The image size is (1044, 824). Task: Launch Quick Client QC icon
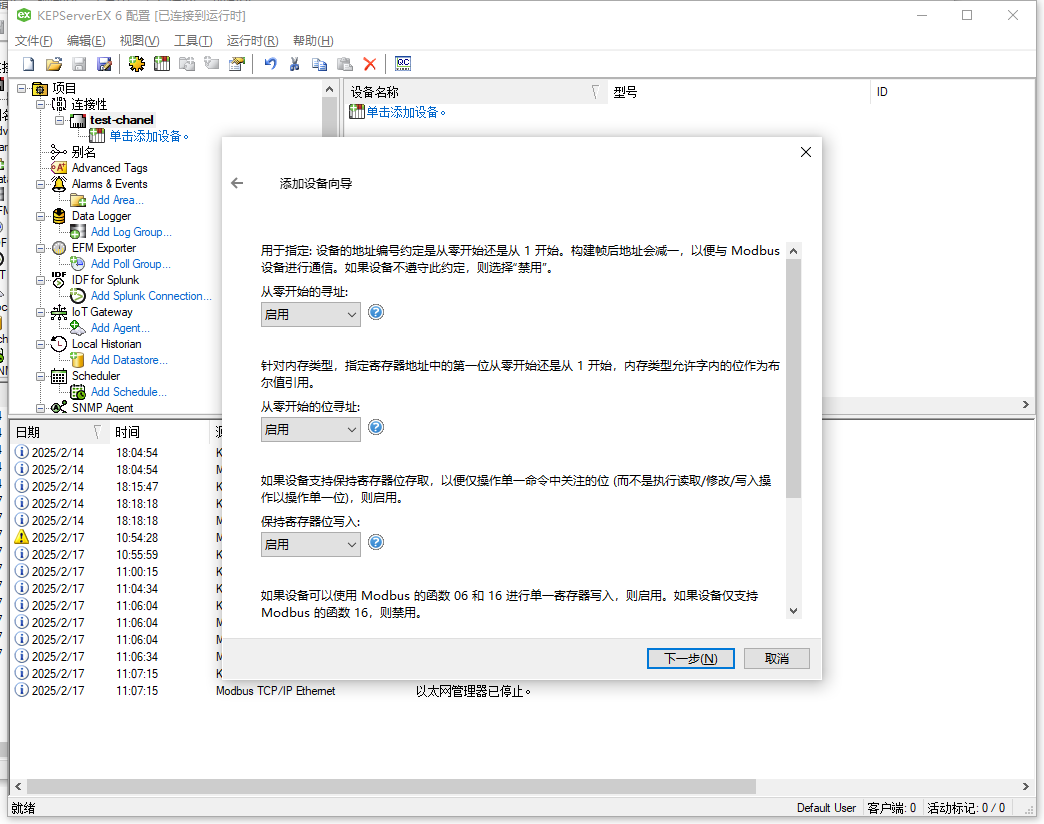403,64
